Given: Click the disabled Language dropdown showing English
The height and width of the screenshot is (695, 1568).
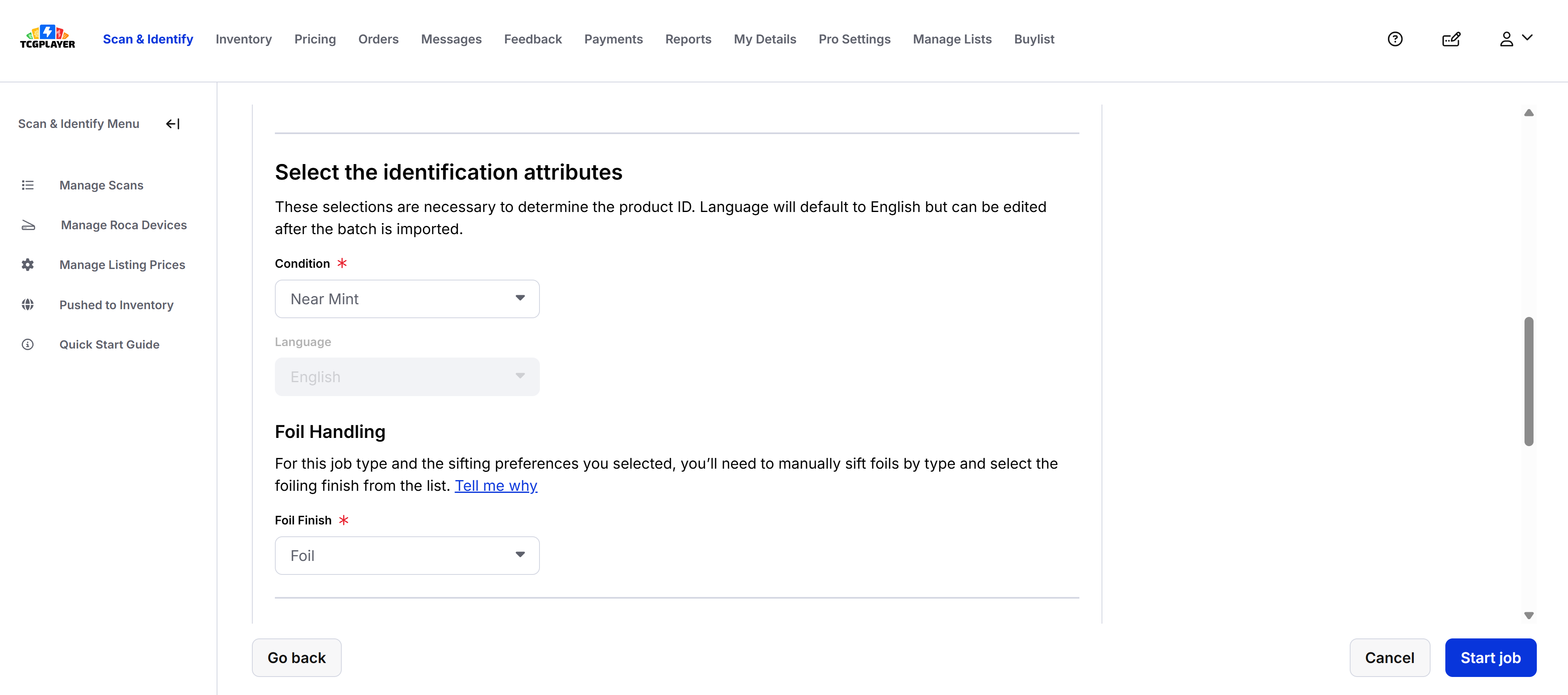Looking at the screenshot, I should click(407, 377).
